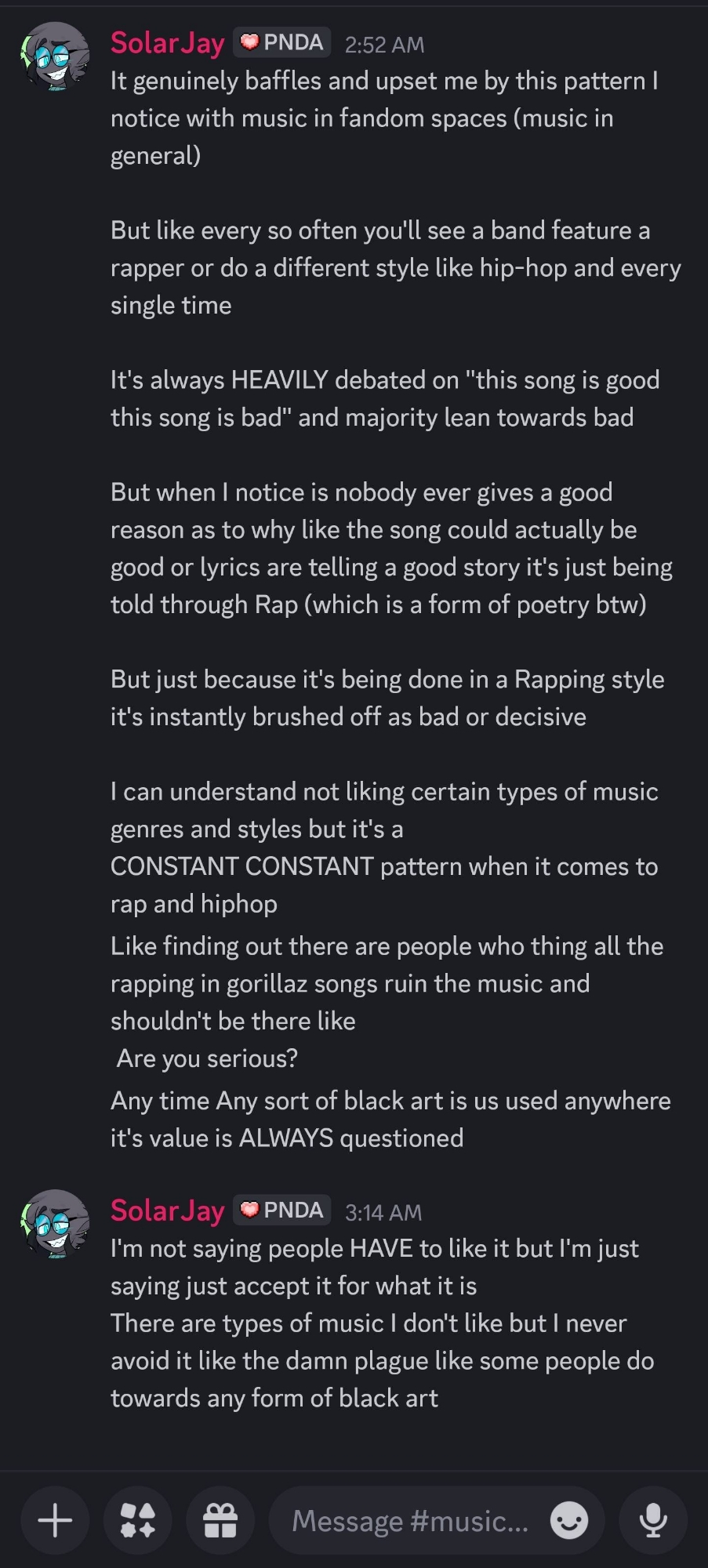Tap the message starting "I'm not saying people HAVE"

(x=375, y=1267)
